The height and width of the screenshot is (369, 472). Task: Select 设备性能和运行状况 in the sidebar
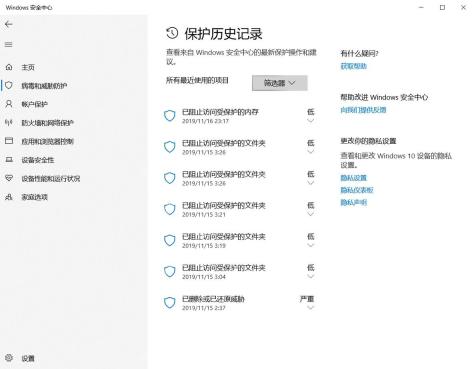click(x=51, y=178)
